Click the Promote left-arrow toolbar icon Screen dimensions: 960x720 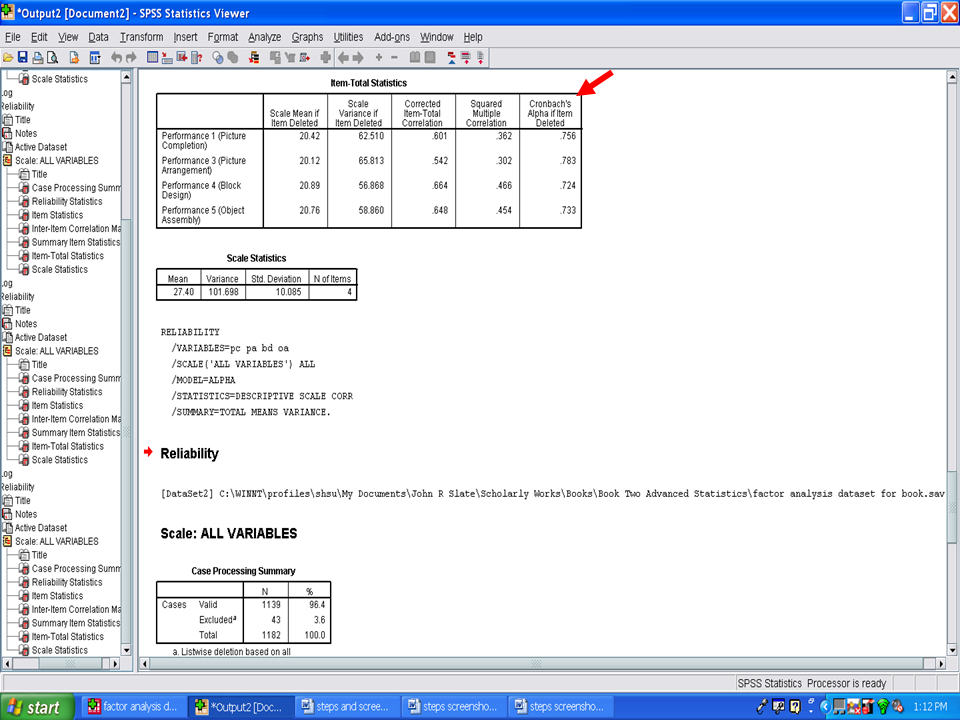tap(342, 58)
